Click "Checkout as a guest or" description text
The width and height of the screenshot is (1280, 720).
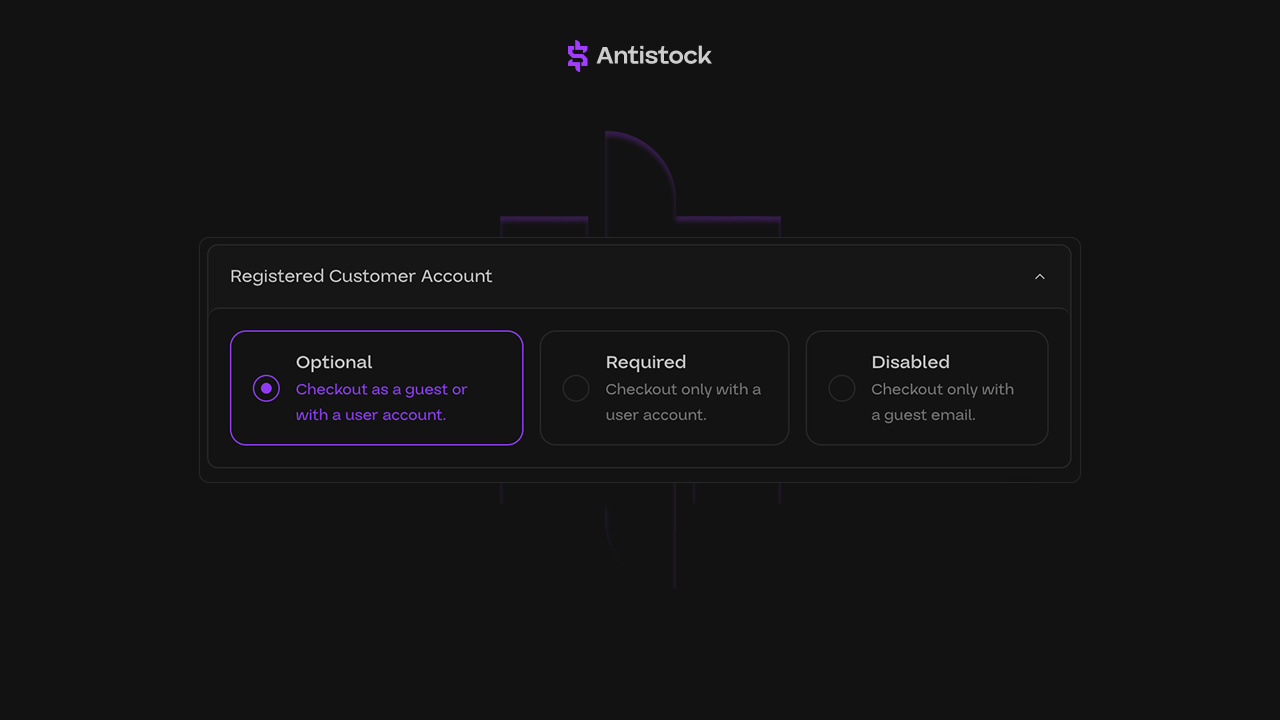coord(381,389)
